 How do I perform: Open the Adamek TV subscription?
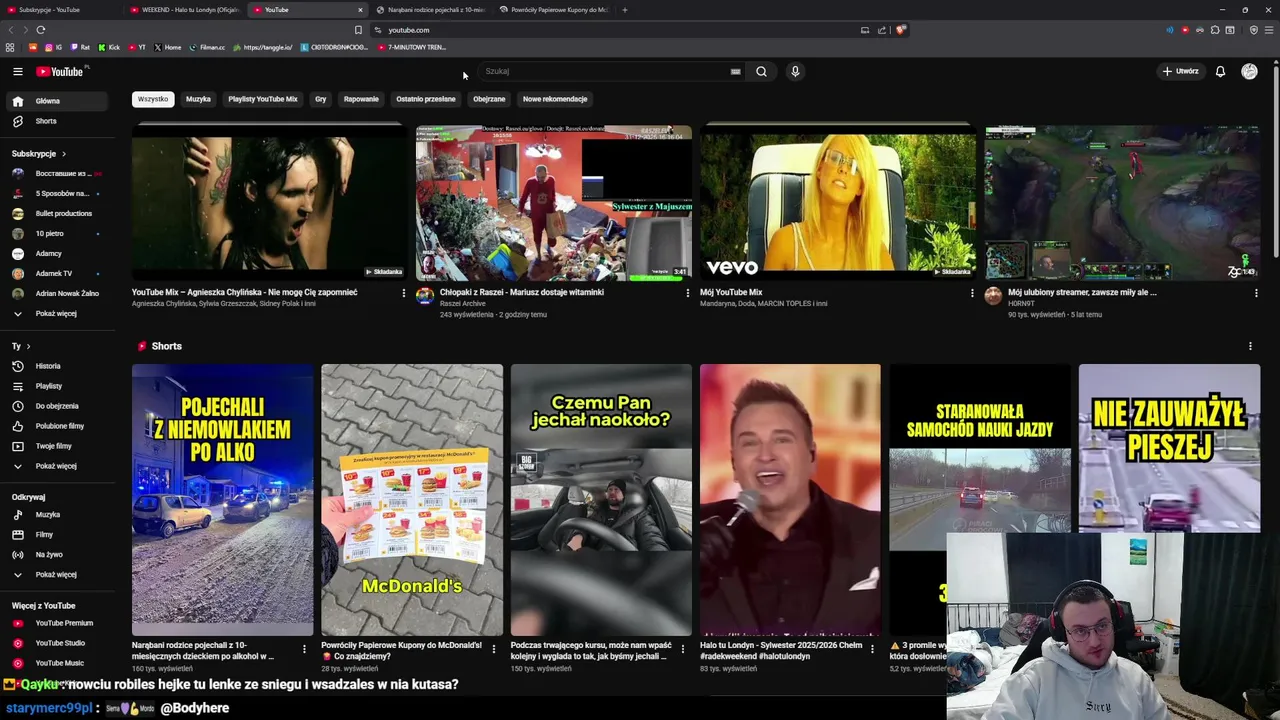(x=59, y=273)
